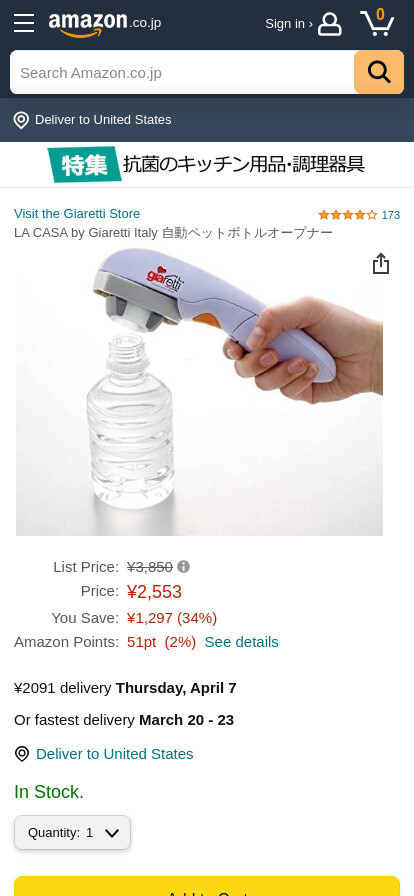This screenshot has width=414, height=896.
Task: Click the location pin beside lower Deliver to link
Action: coord(22,754)
